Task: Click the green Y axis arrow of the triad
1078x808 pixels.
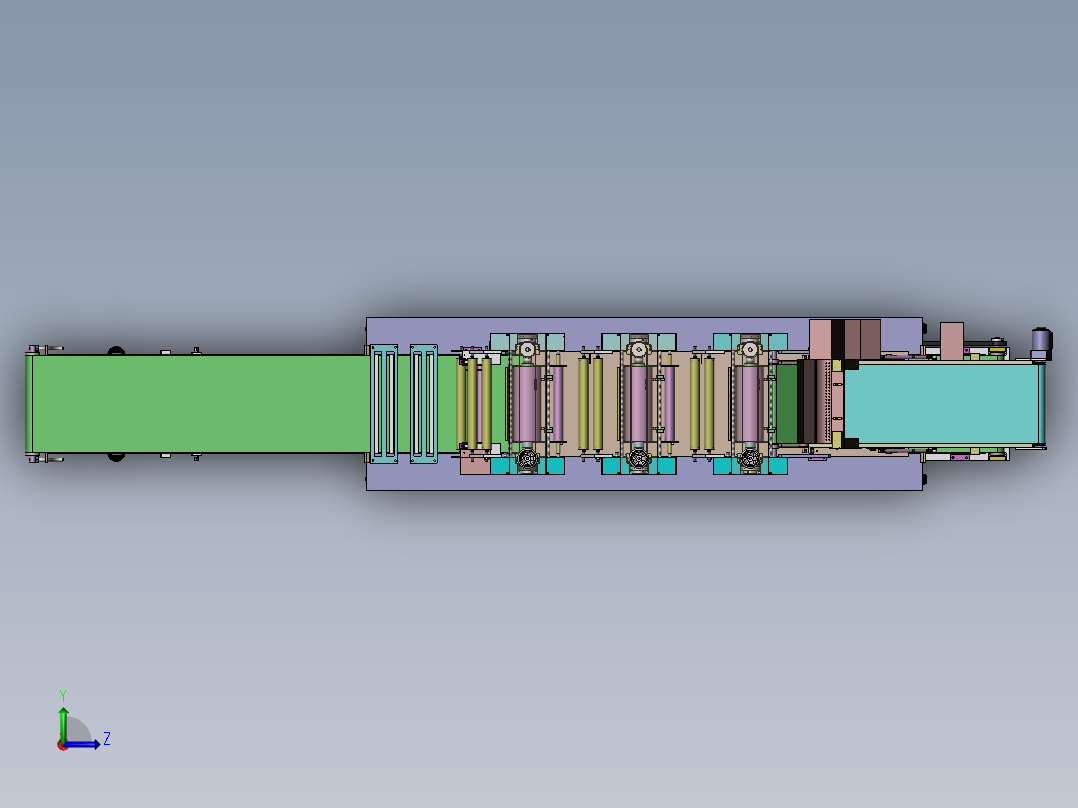Action: click(63, 723)
